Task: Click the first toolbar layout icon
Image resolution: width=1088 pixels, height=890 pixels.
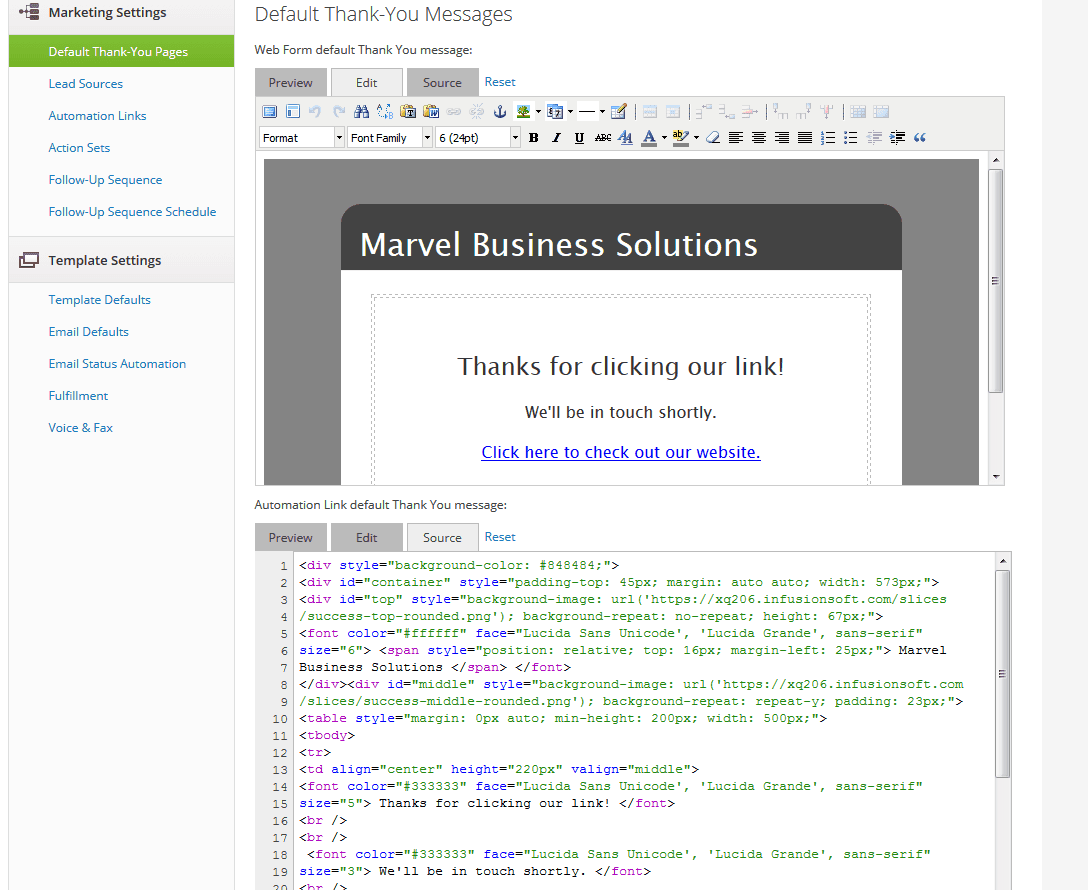Action: (270, 112)
